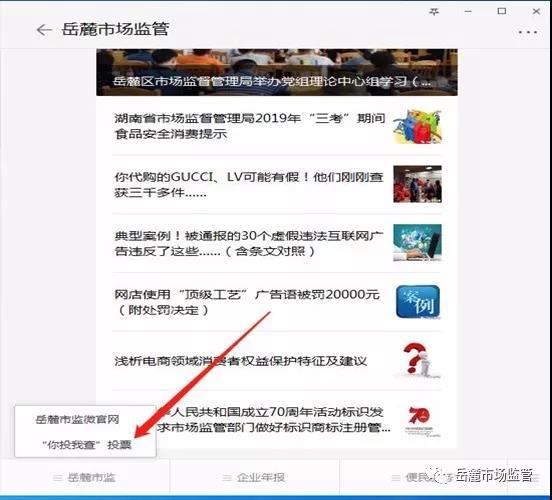Open article 网店使用“顶级工艺”广告语被罚20000元
The width and height of the screenshot is (552, 500).
(277, 302)
